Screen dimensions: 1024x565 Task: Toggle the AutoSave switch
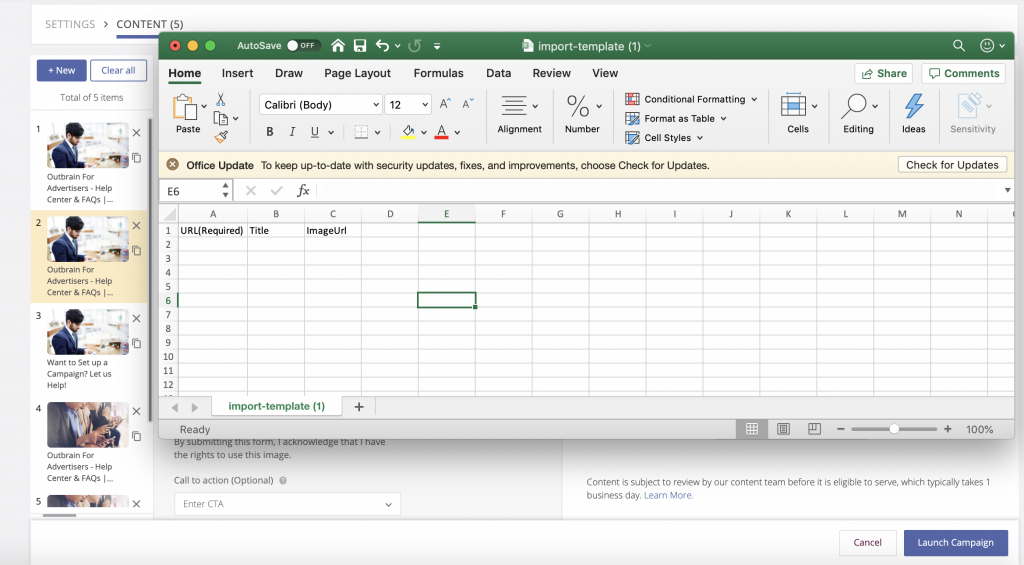(301, 46)
